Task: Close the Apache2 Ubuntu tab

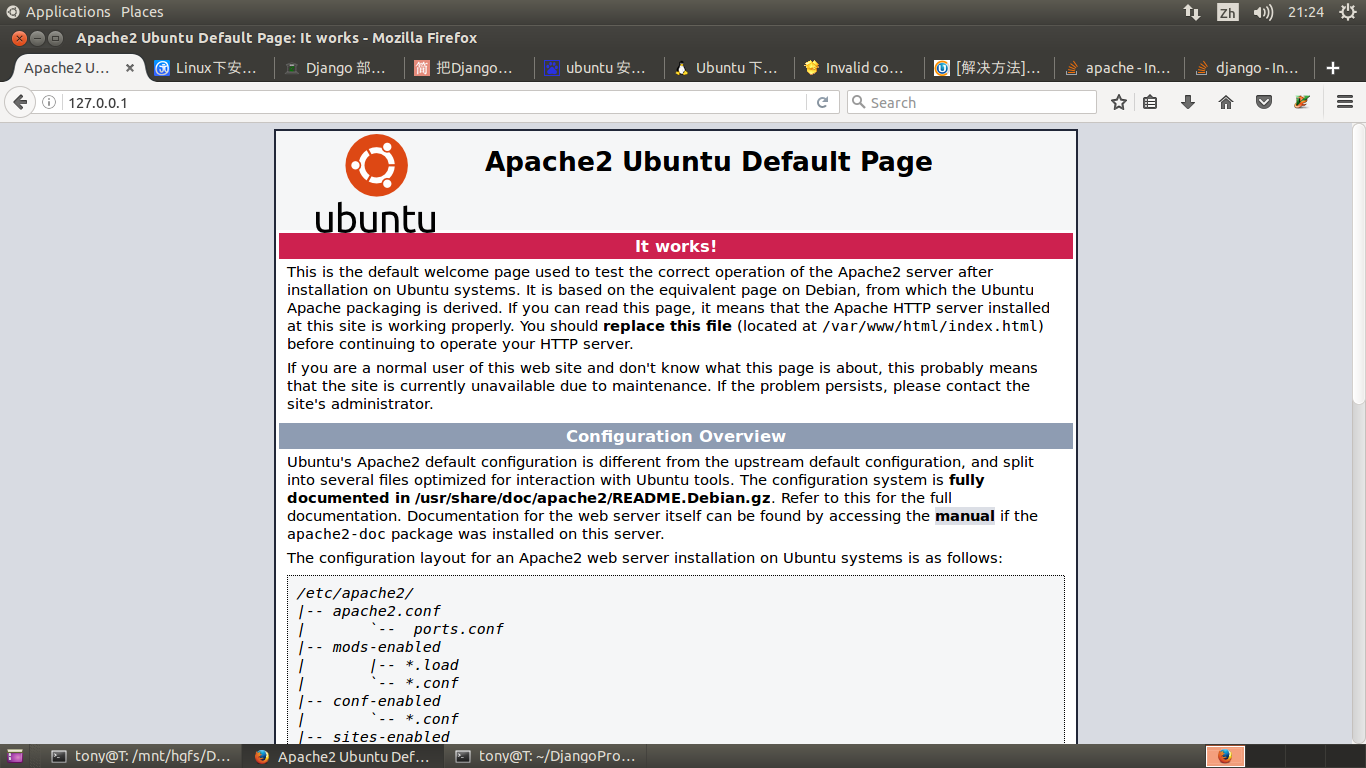Action: tap(130, 68)
